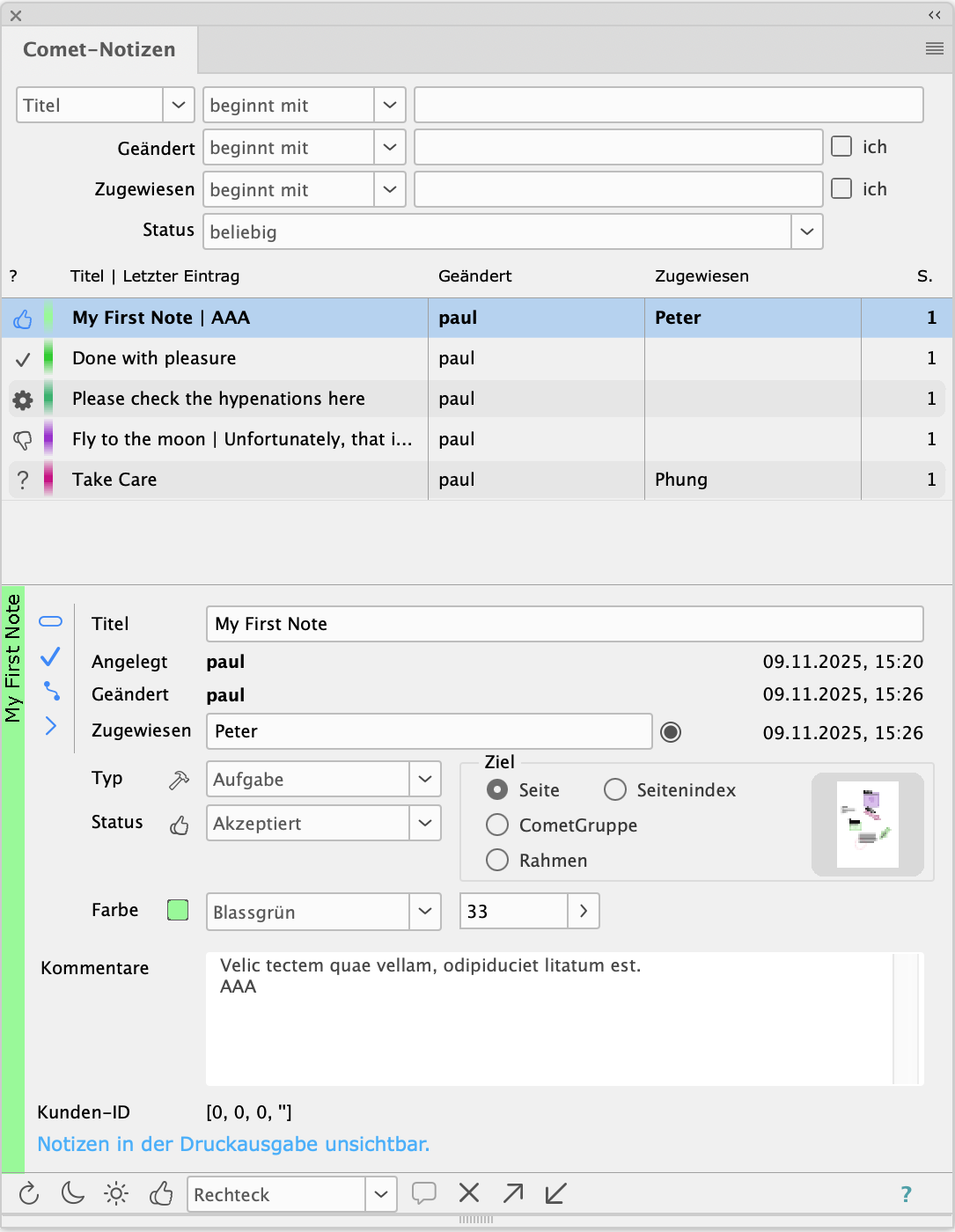Open help with the question mark icon
This screenshot has height=1232, width=955.
tap(906, 1194)
